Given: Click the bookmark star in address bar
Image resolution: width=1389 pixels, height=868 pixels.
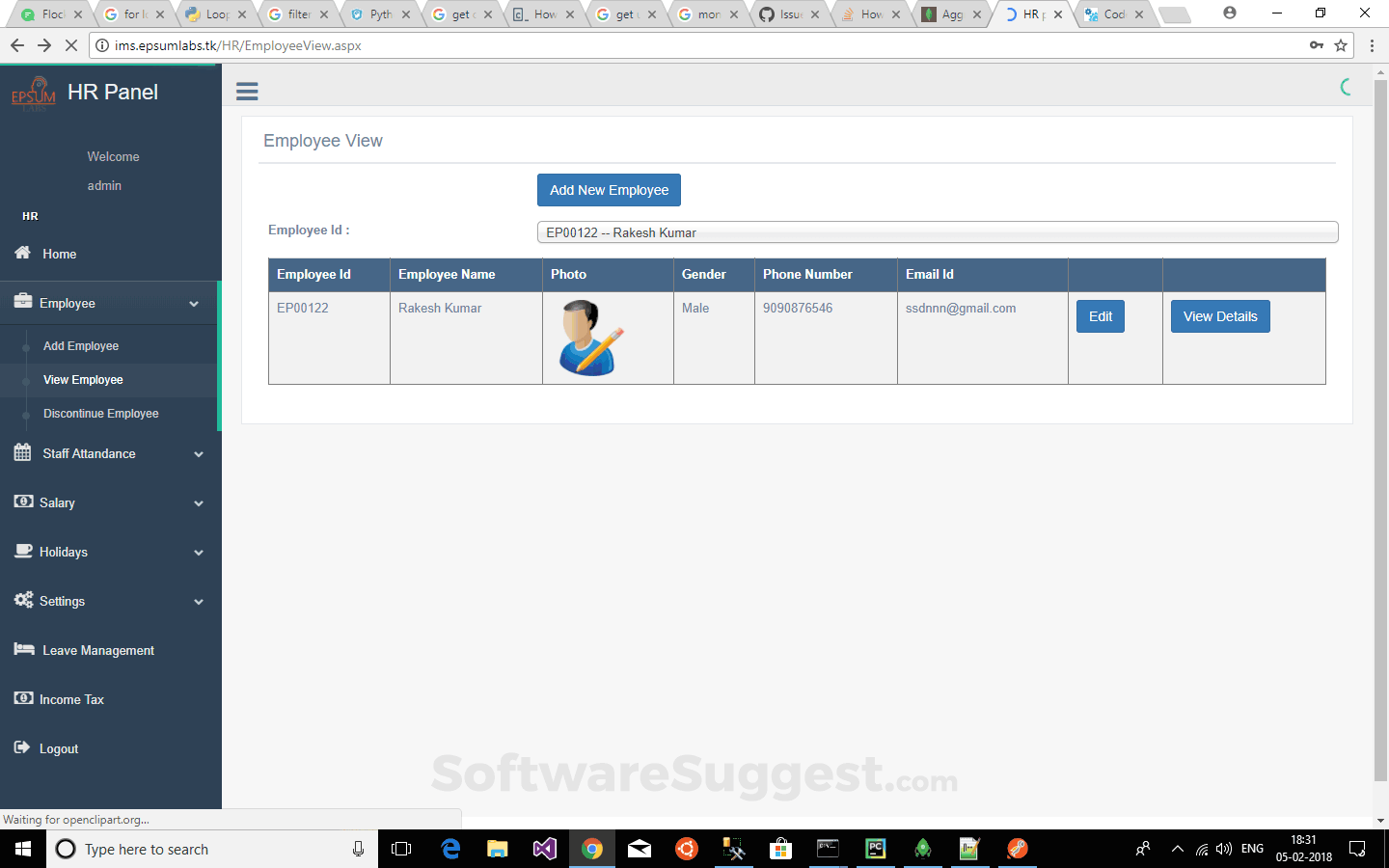Looking at the screenshot, I should [1341, 44].
